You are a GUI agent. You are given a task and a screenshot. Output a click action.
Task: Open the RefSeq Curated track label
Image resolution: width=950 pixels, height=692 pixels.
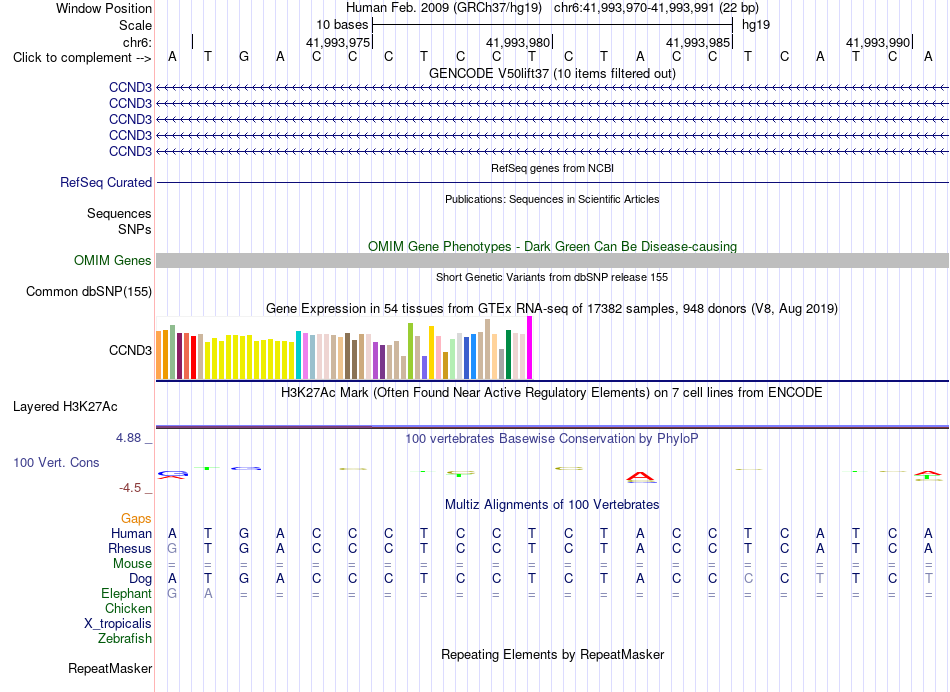(x=106, y=182)
